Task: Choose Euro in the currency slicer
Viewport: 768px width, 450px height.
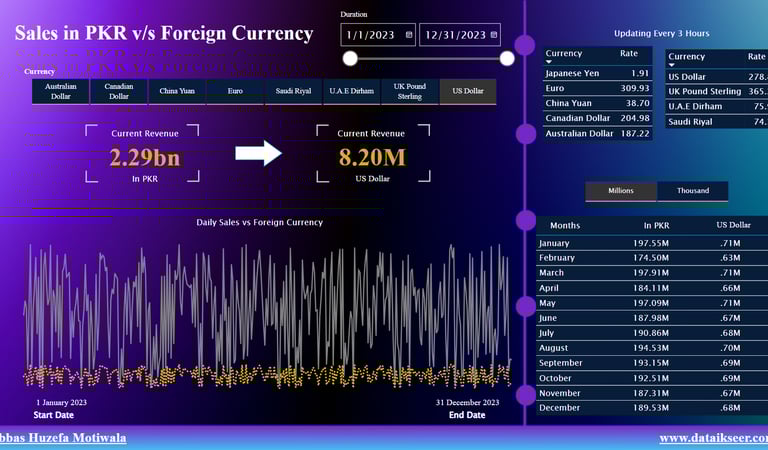Action: 235,91
